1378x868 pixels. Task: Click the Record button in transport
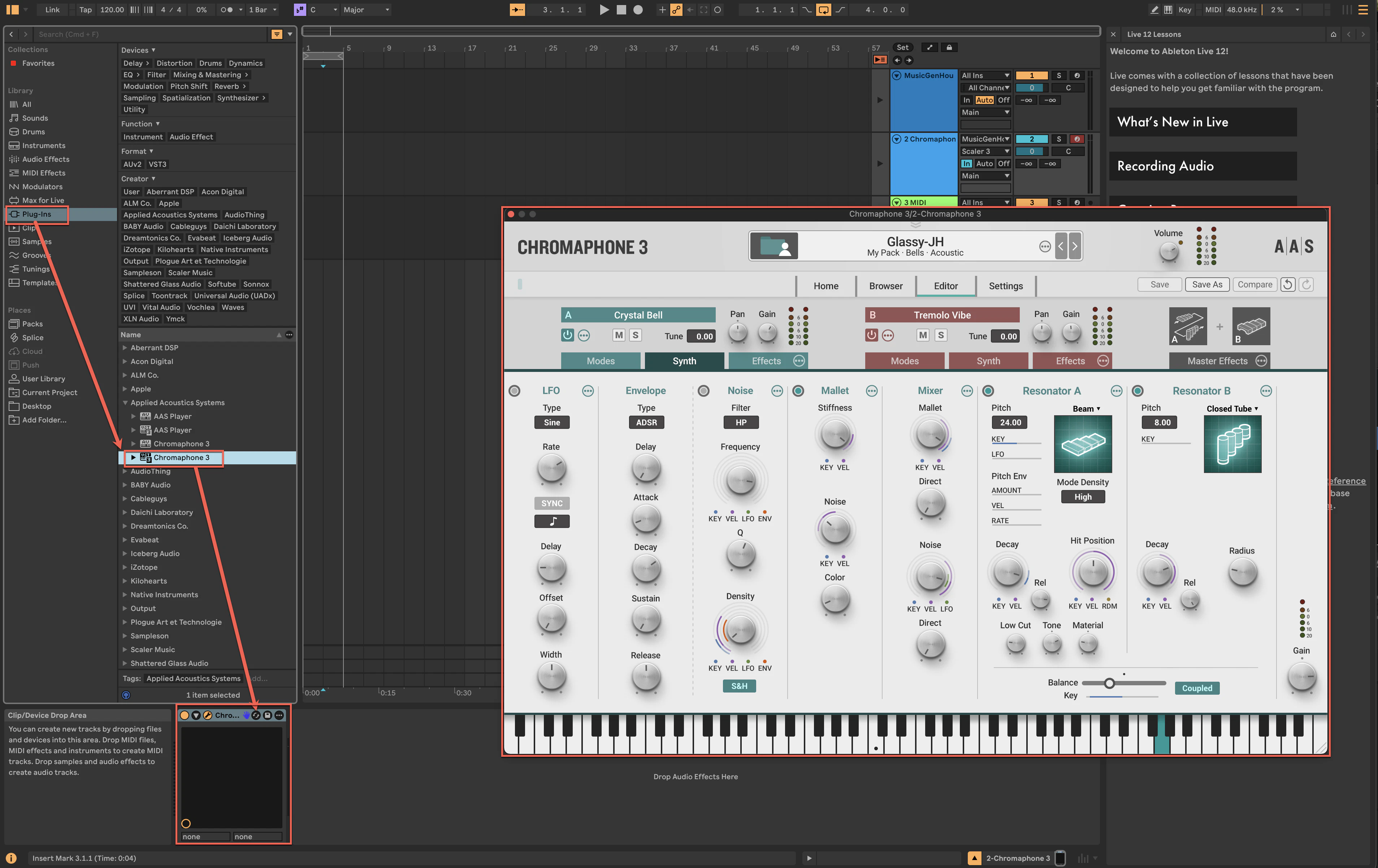(638, 10)
